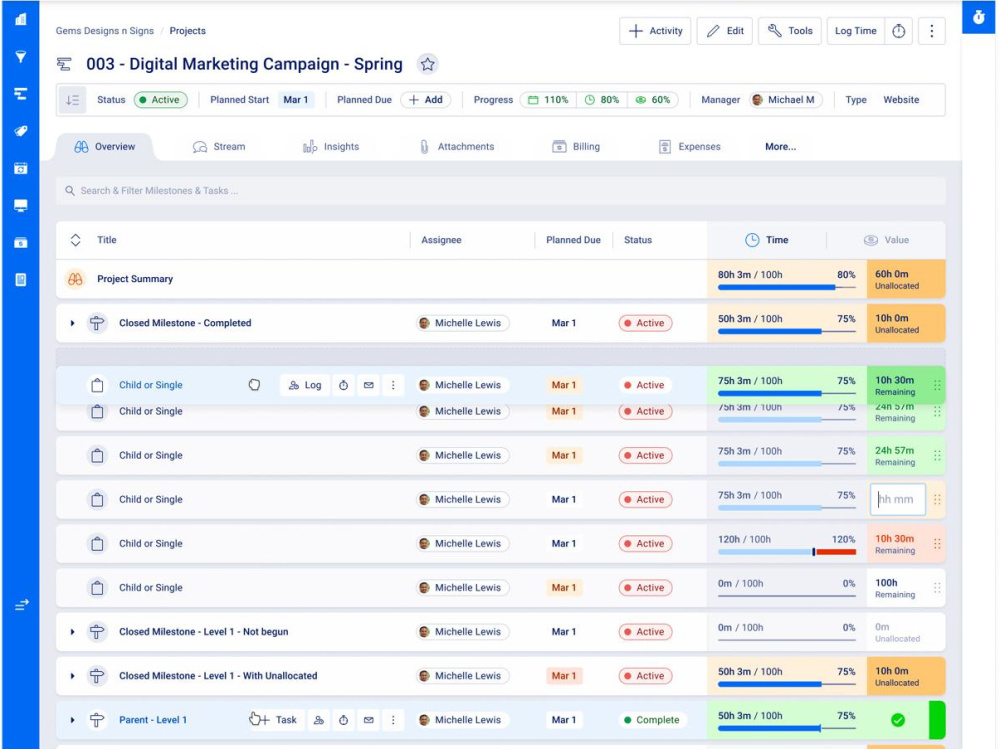Open the dashboard chart icon in sidebar
Screen dimensions: 1000x749
(20, 19)
